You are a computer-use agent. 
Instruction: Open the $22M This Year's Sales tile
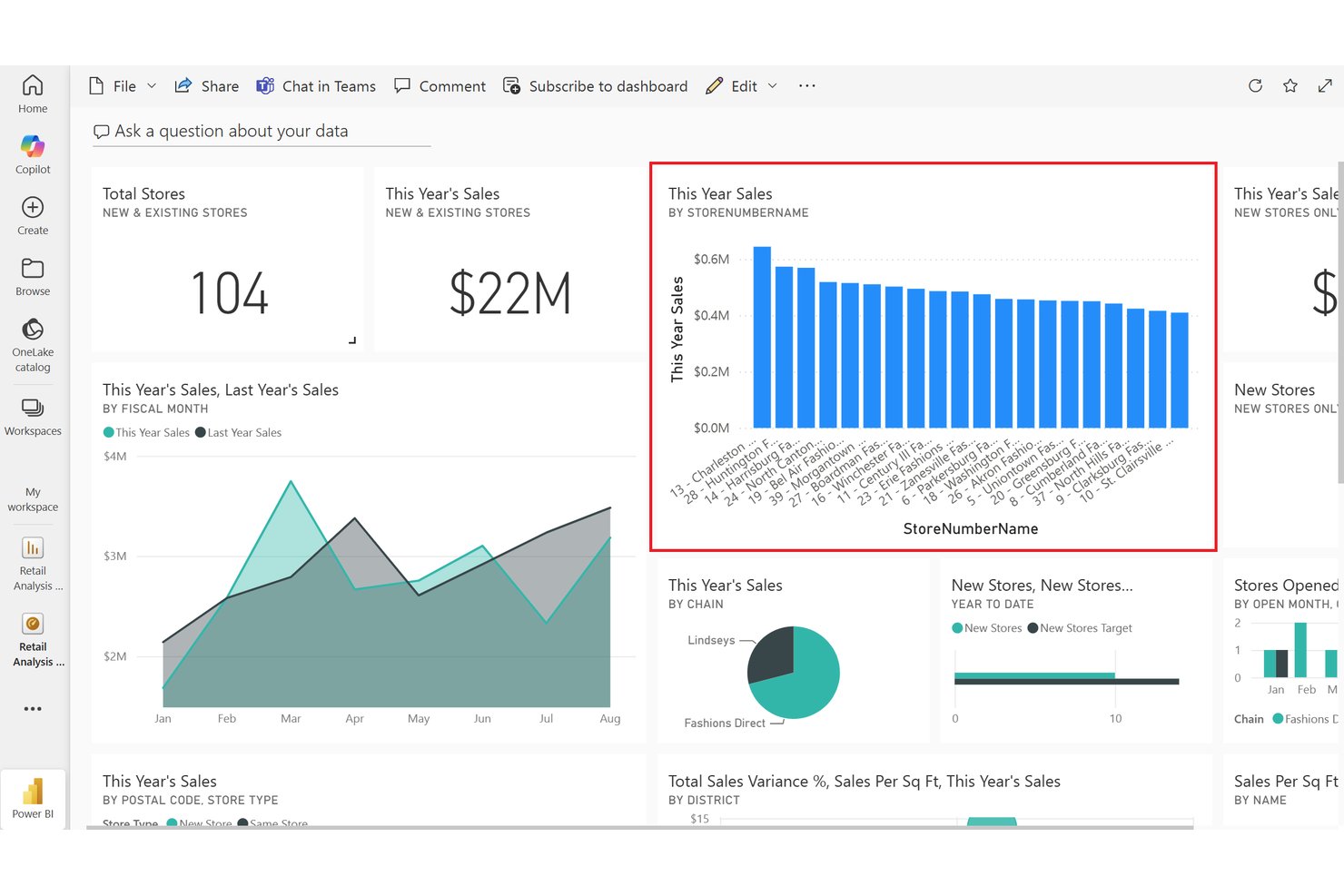coord(509,260)
